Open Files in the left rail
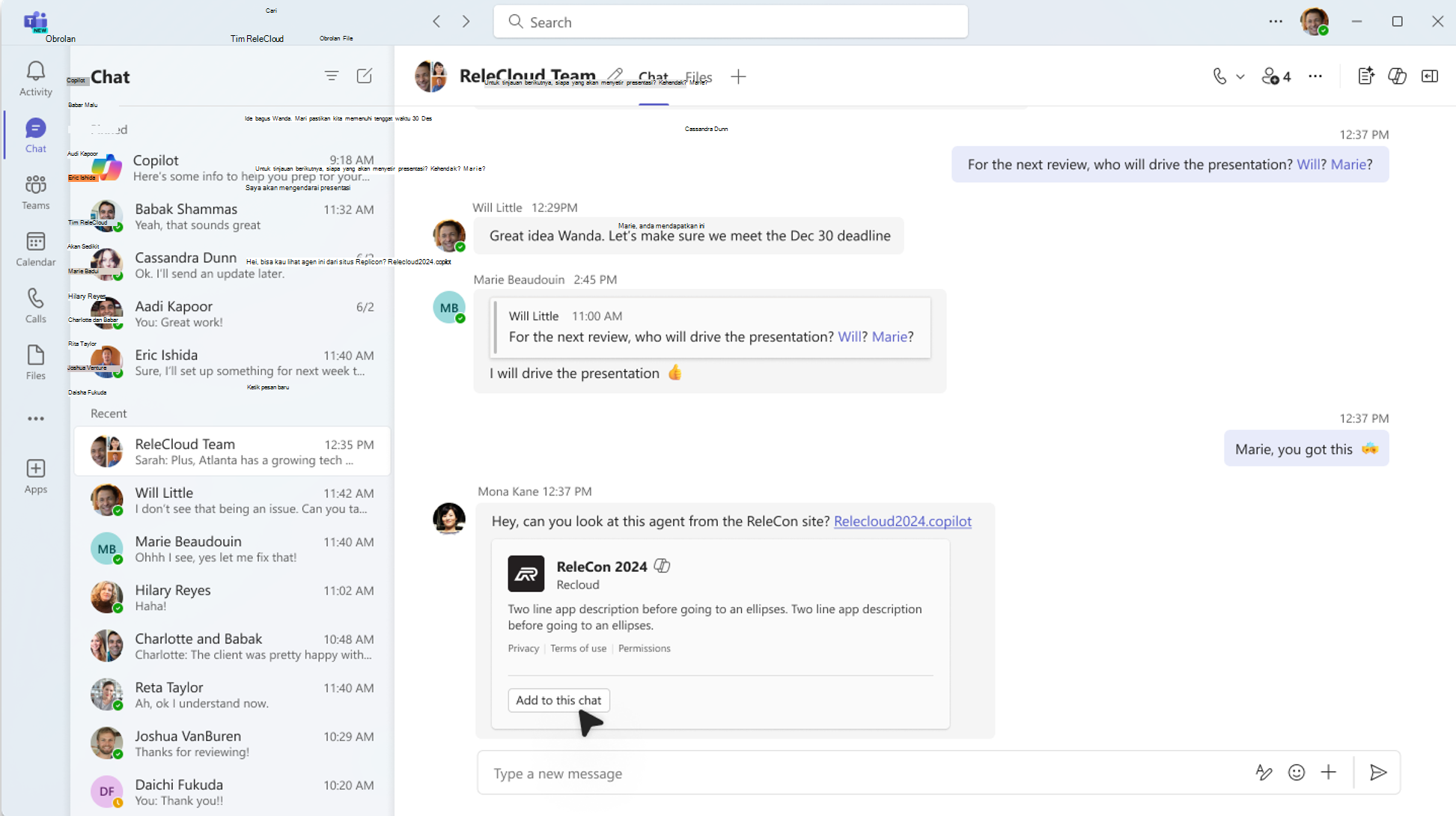The height and width of the screenshot is (816, 1456). tap(35, 363)
